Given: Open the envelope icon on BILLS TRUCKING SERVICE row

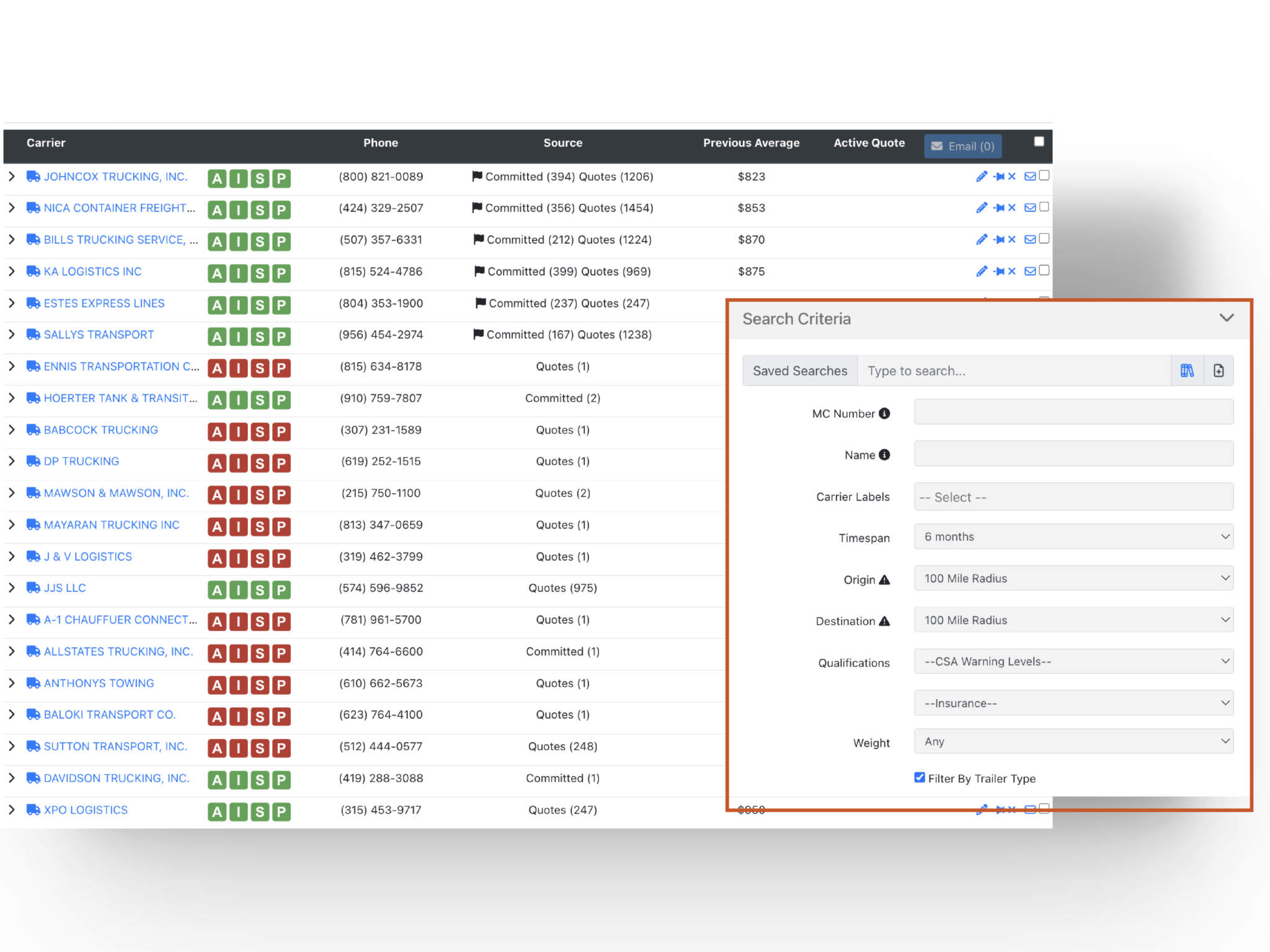Looking at the screenshot, I should click(x=1029, y=240).
